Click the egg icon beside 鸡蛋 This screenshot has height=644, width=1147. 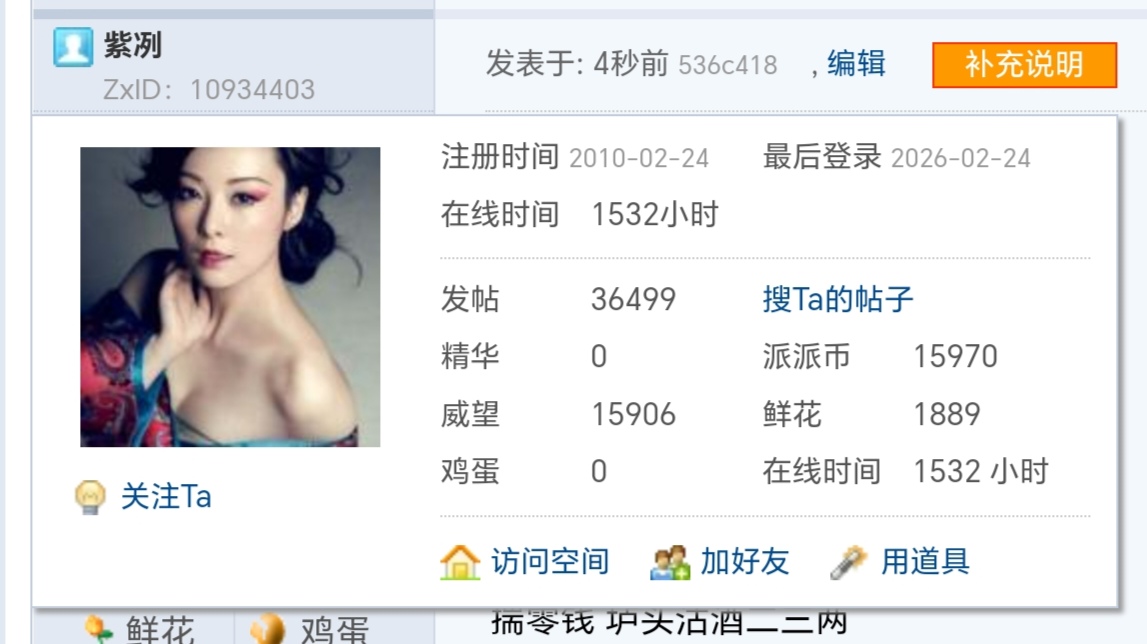267,629
